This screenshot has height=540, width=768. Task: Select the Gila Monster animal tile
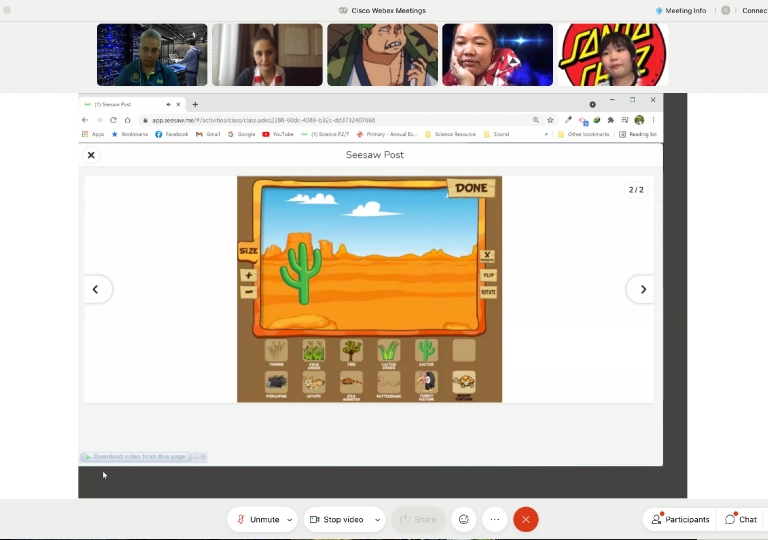click(x=352, y=382)
